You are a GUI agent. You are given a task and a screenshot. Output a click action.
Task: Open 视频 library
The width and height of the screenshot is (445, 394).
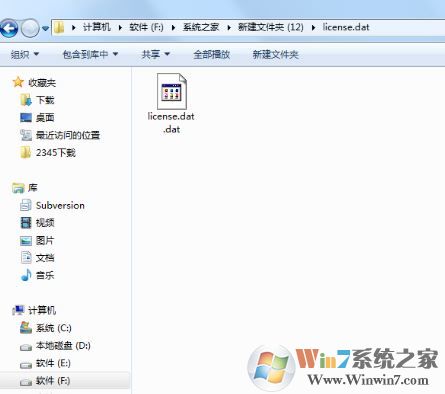[45, 223]
